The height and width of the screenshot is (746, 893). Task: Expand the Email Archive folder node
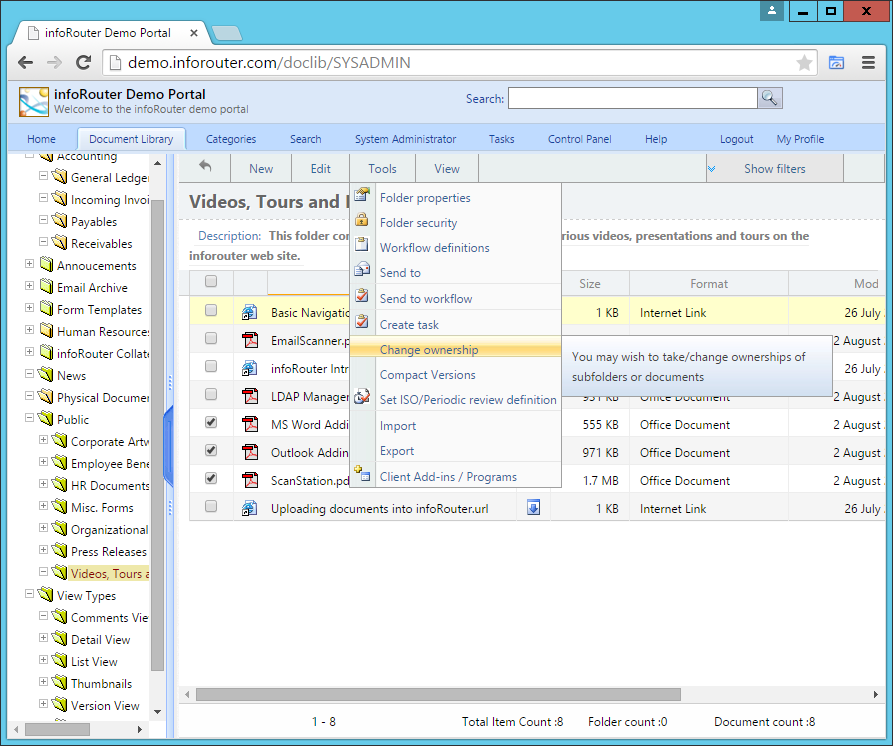coord(30,286)
